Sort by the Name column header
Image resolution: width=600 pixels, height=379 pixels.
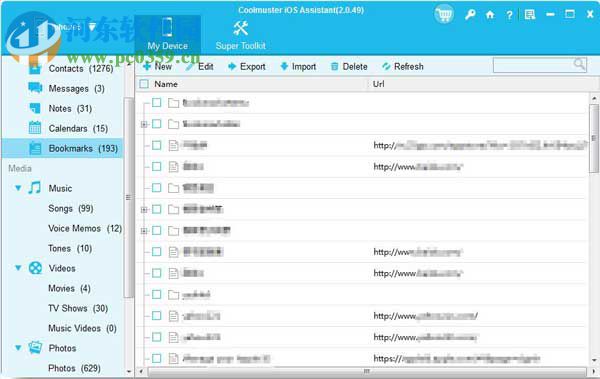coord(166,84)
